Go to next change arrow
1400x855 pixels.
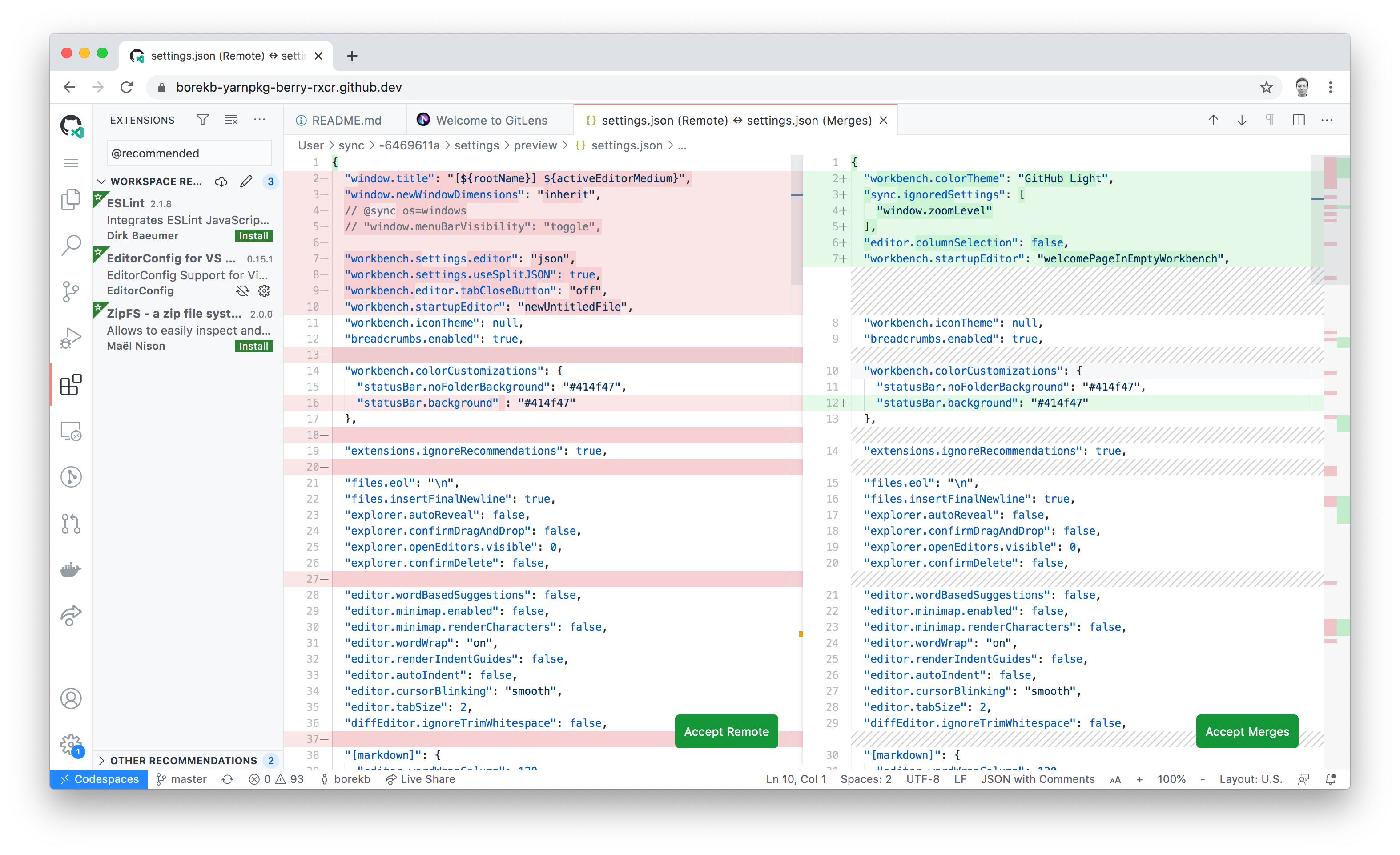(x=1242, y=120)
